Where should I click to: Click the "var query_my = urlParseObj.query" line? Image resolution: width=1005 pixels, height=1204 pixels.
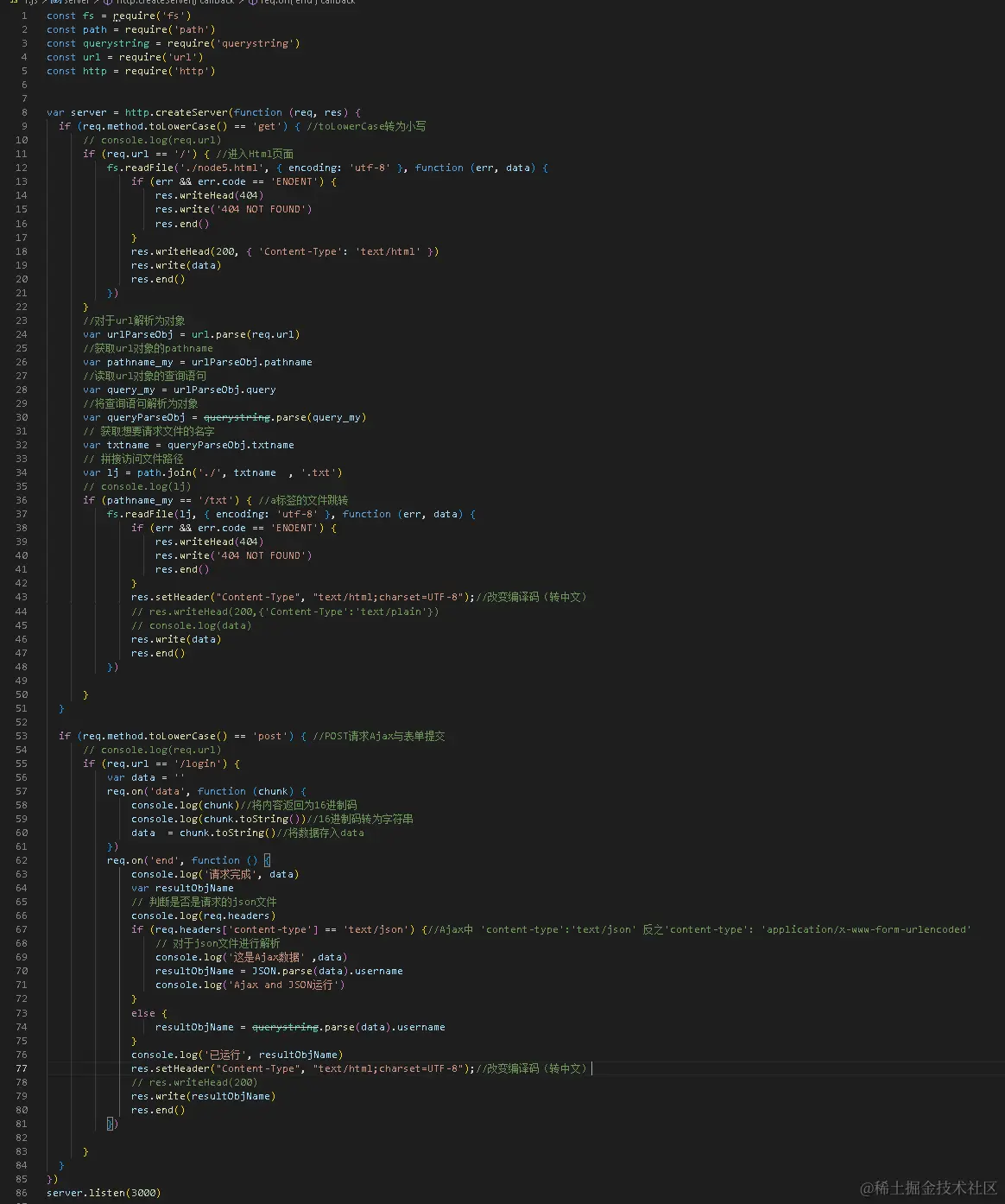(180, 390)
